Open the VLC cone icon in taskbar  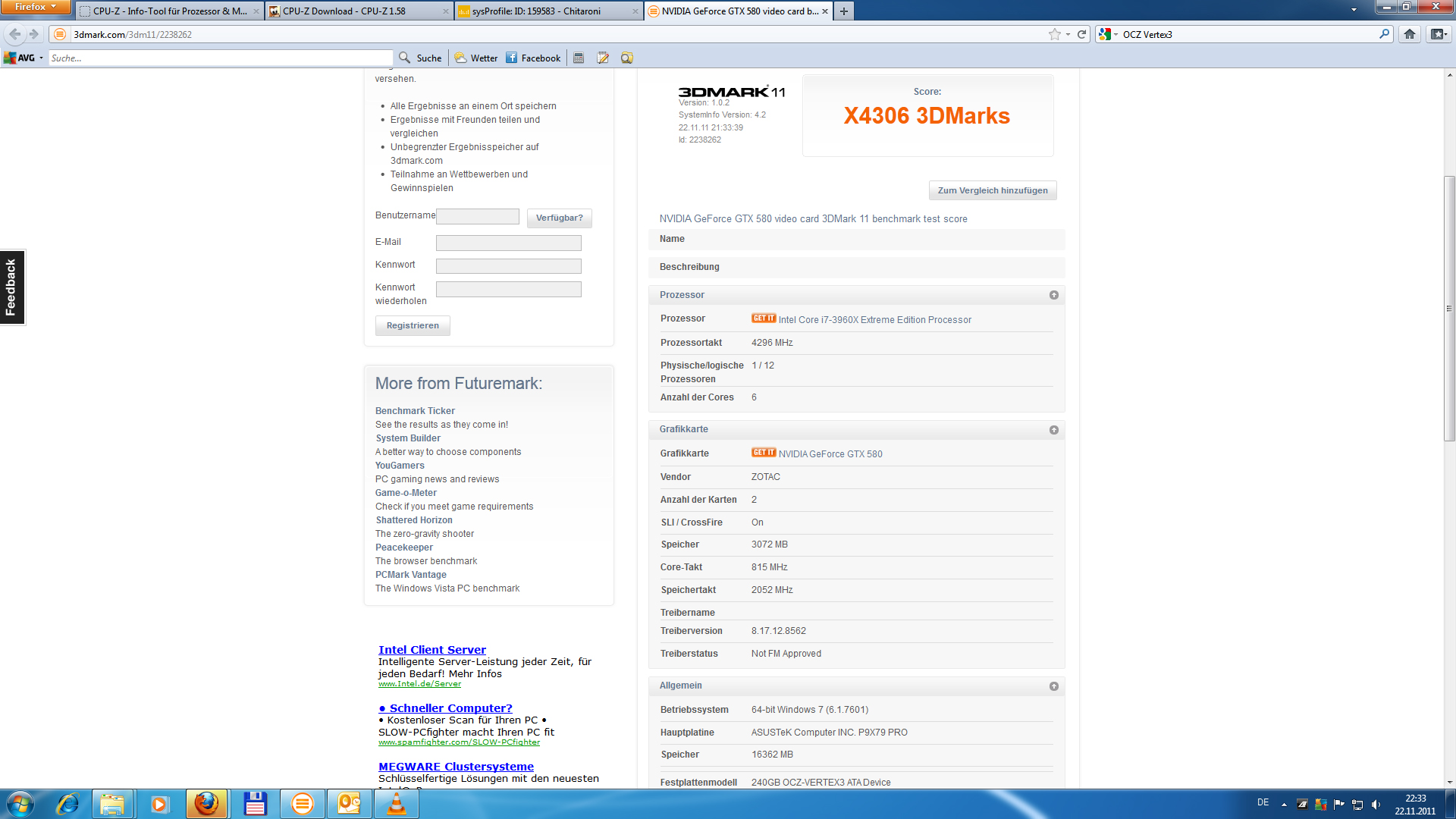(x=396, y=804)
